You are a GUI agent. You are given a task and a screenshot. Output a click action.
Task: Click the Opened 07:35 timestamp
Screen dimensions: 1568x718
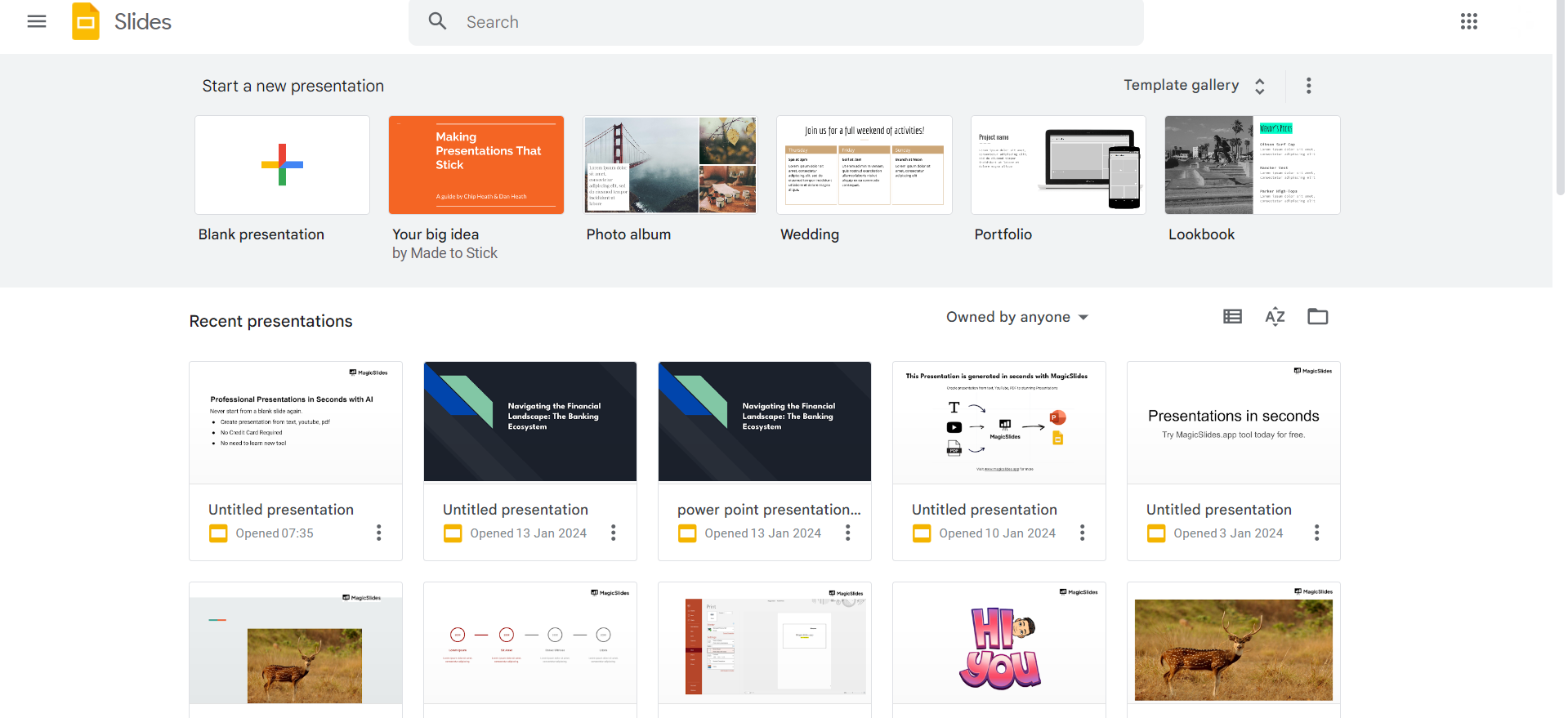(275, 533)
